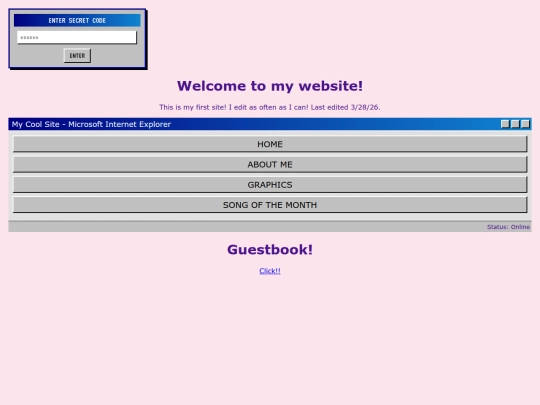Click the last fake window titlebar button
540x405 pixels.
point(525,124)
